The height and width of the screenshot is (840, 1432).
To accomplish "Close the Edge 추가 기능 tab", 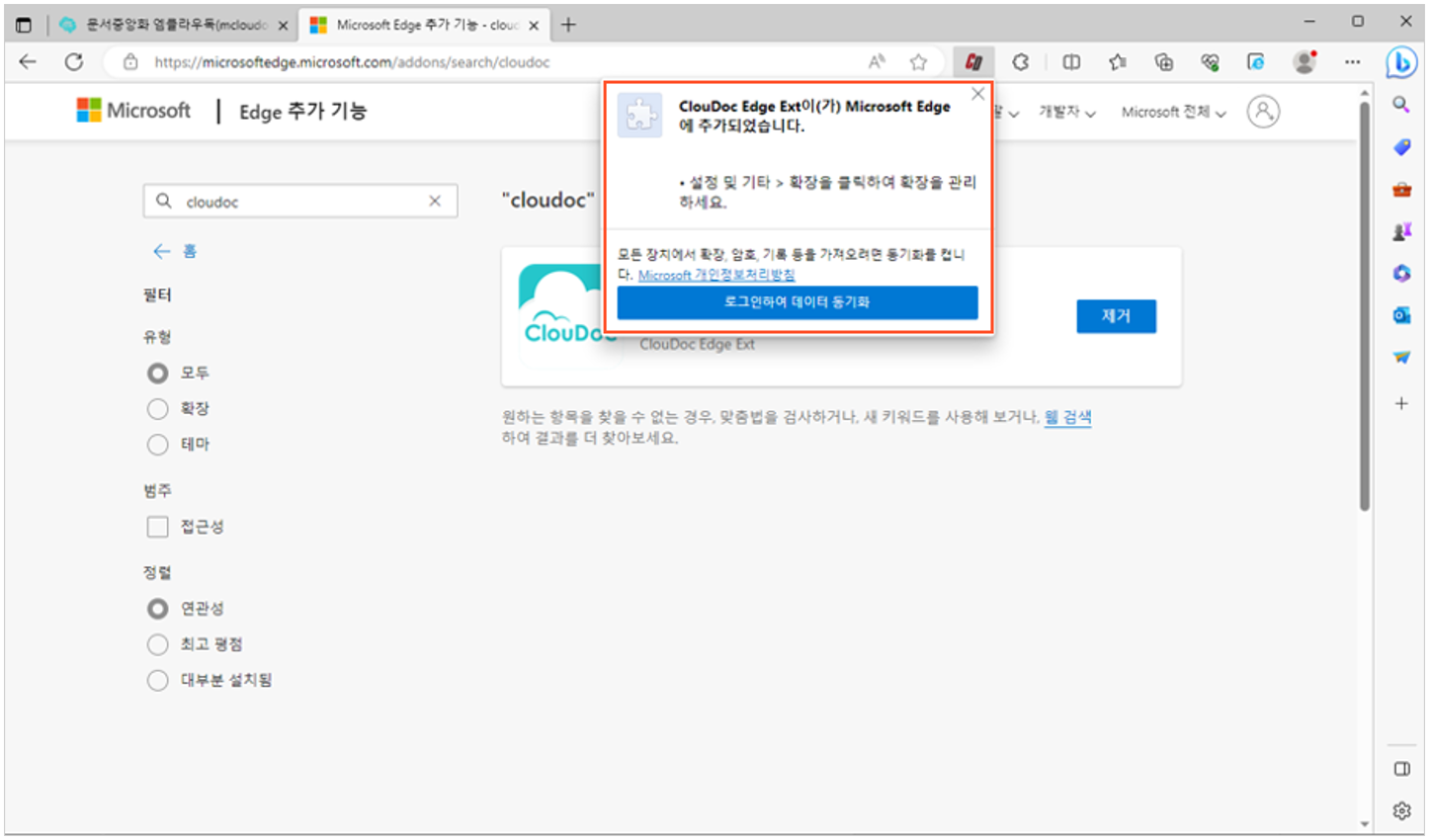I will pos(534,26).
